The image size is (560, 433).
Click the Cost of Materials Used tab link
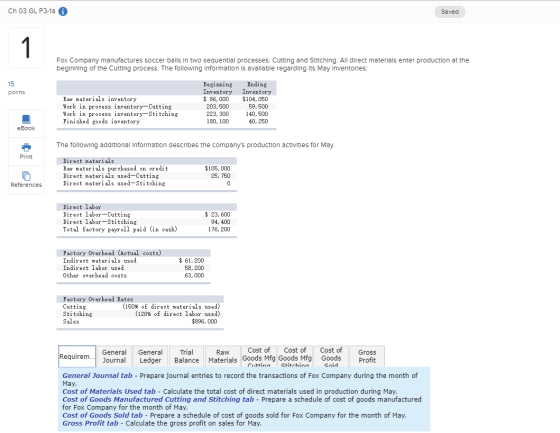[x=109, y=392]
